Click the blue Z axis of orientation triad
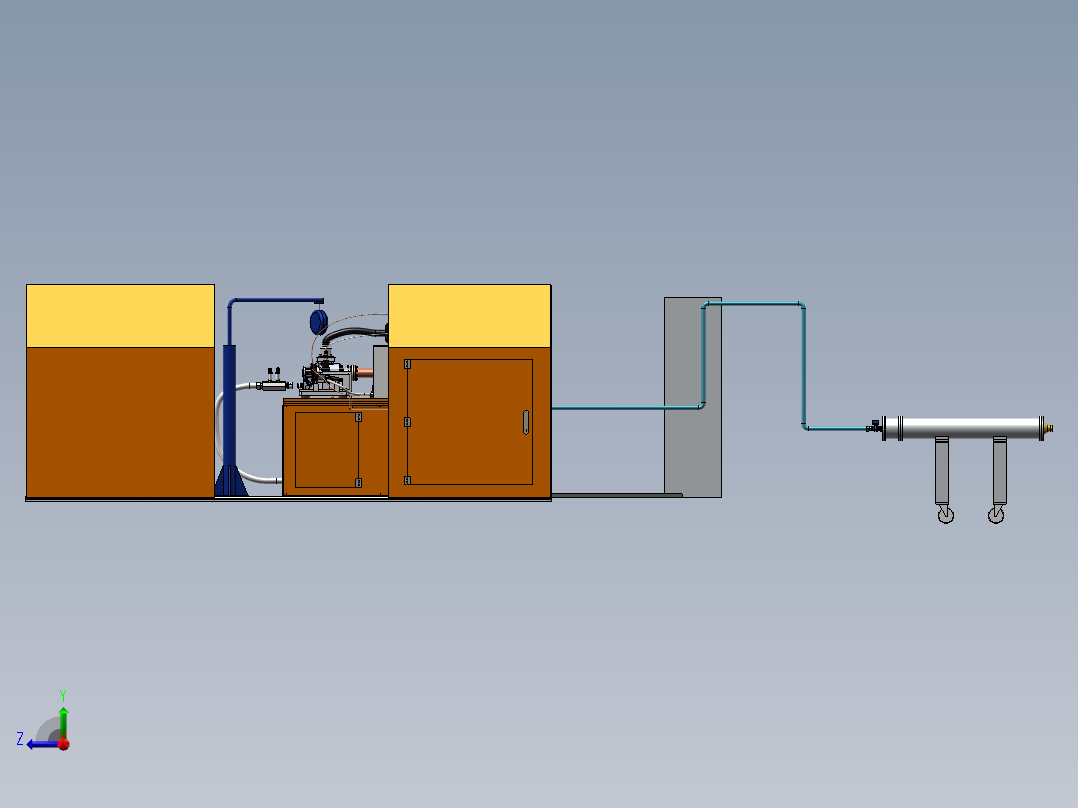 tap(42, 744)
